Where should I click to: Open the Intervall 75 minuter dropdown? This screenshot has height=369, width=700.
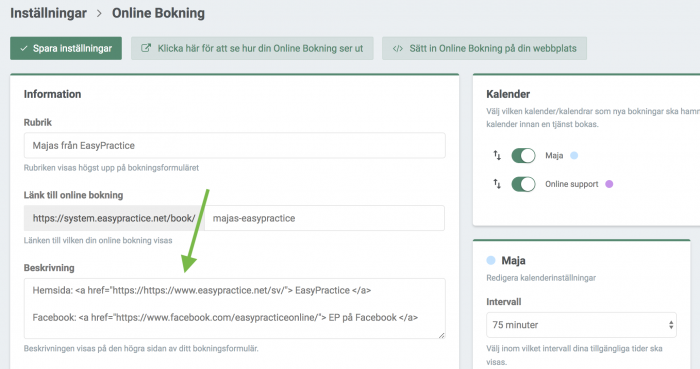[x=581, y=325]
